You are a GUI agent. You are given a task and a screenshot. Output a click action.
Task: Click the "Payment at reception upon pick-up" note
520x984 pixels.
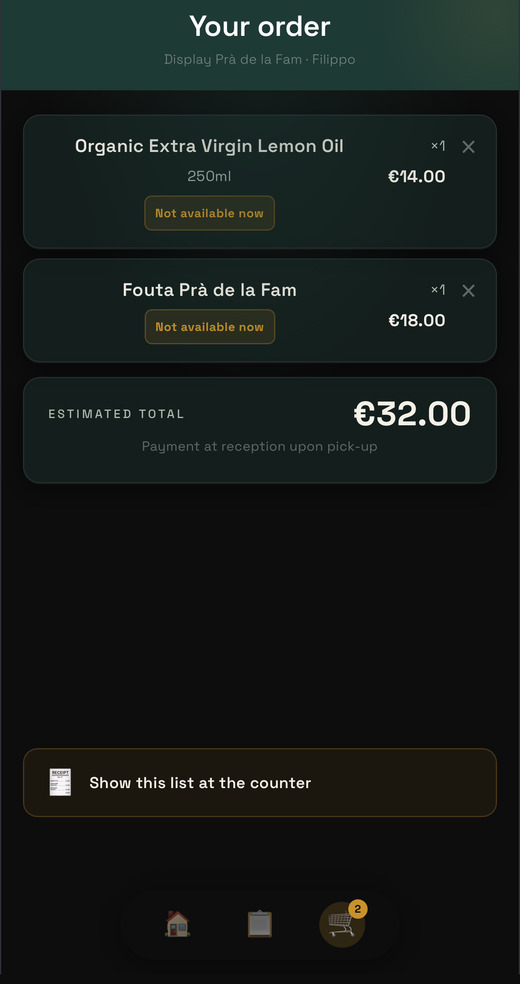260,447
